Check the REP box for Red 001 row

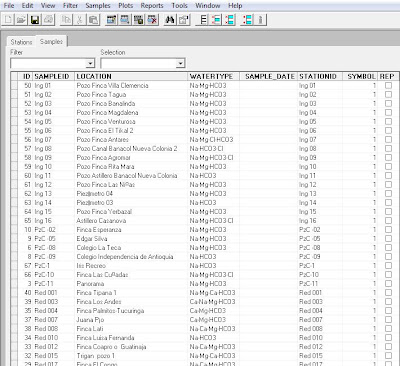pyautogui.click(x=388, y=293)
